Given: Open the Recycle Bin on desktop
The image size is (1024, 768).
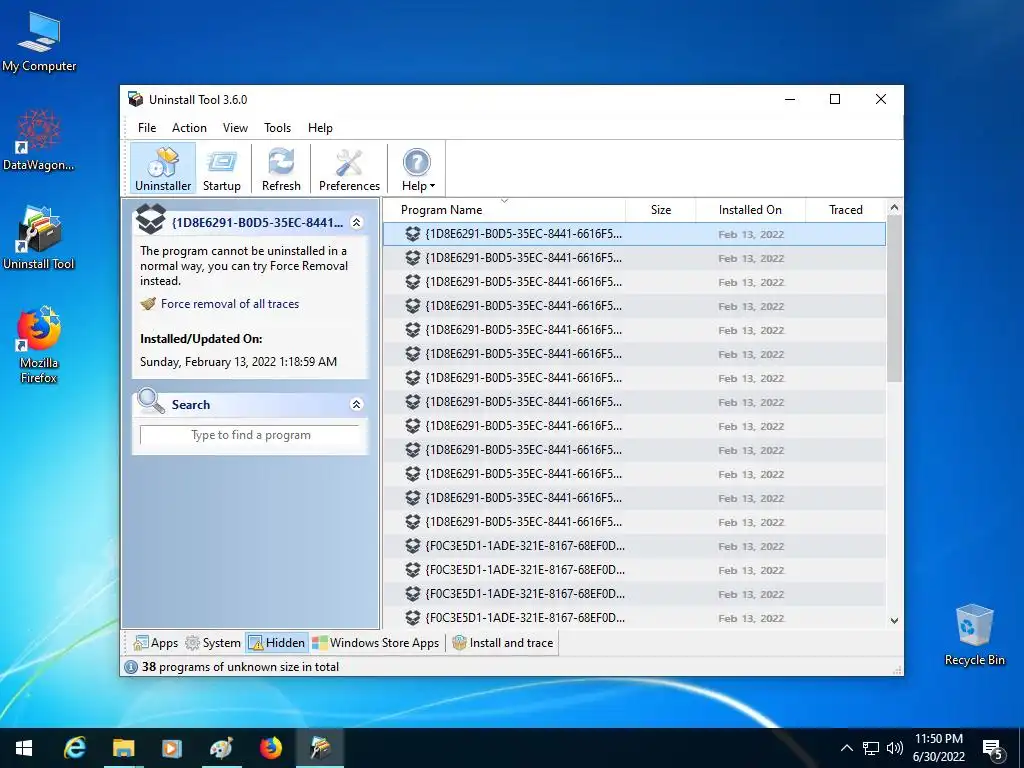Looking at the screenshot, I should click(974, 635).
